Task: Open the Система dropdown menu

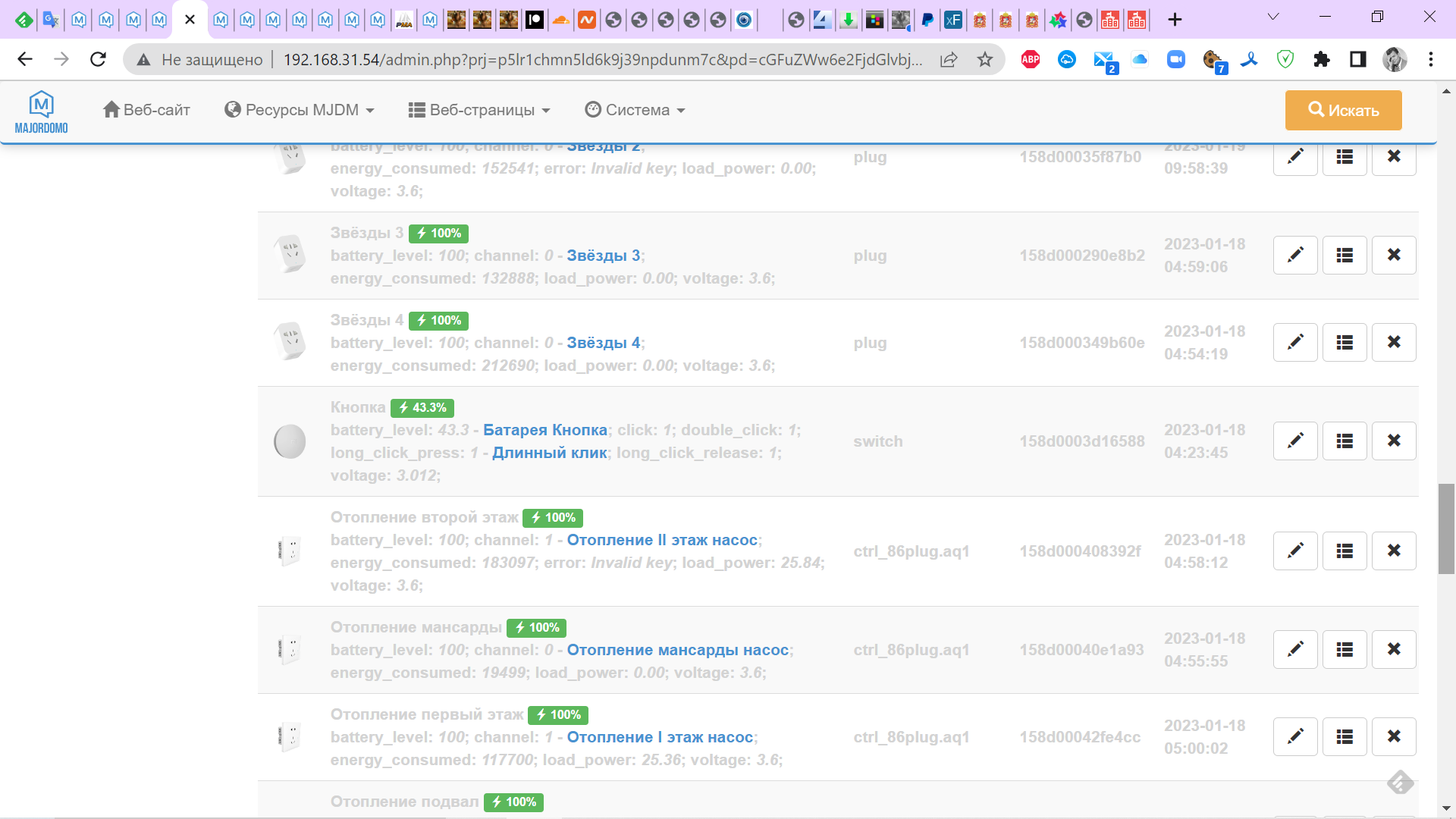Action: click(x=635, y=110)
